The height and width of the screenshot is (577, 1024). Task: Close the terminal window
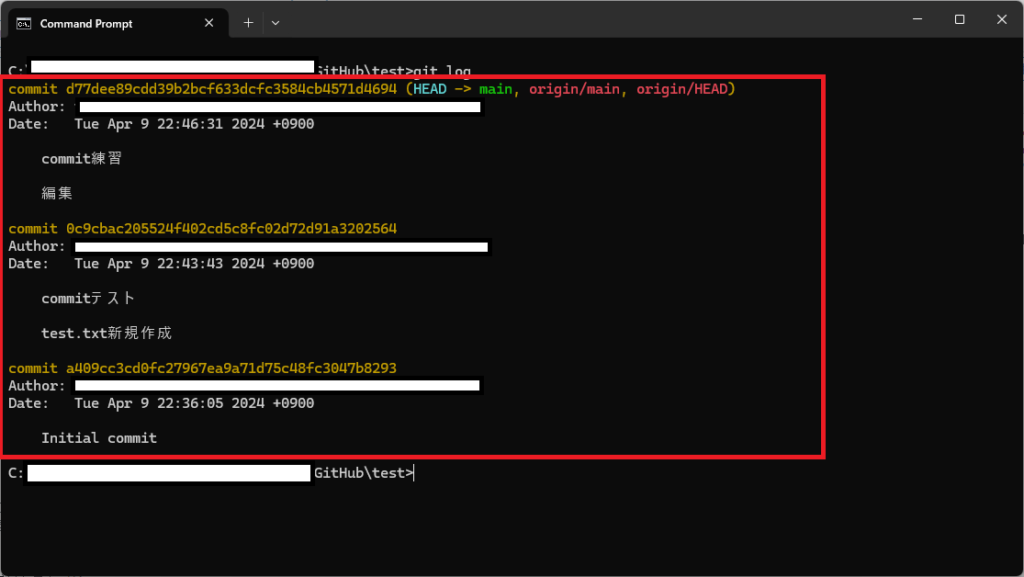point(1002,20)
